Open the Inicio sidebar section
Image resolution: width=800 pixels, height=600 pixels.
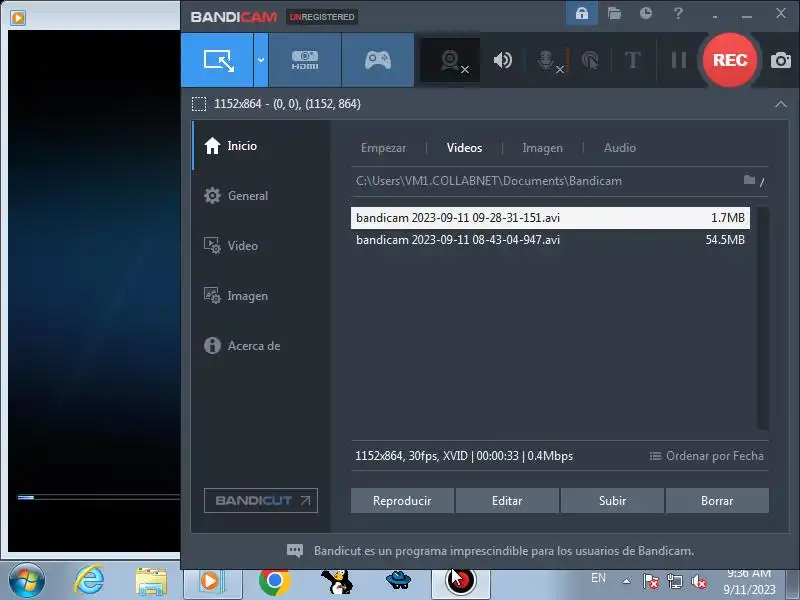[x=261, y=146]
